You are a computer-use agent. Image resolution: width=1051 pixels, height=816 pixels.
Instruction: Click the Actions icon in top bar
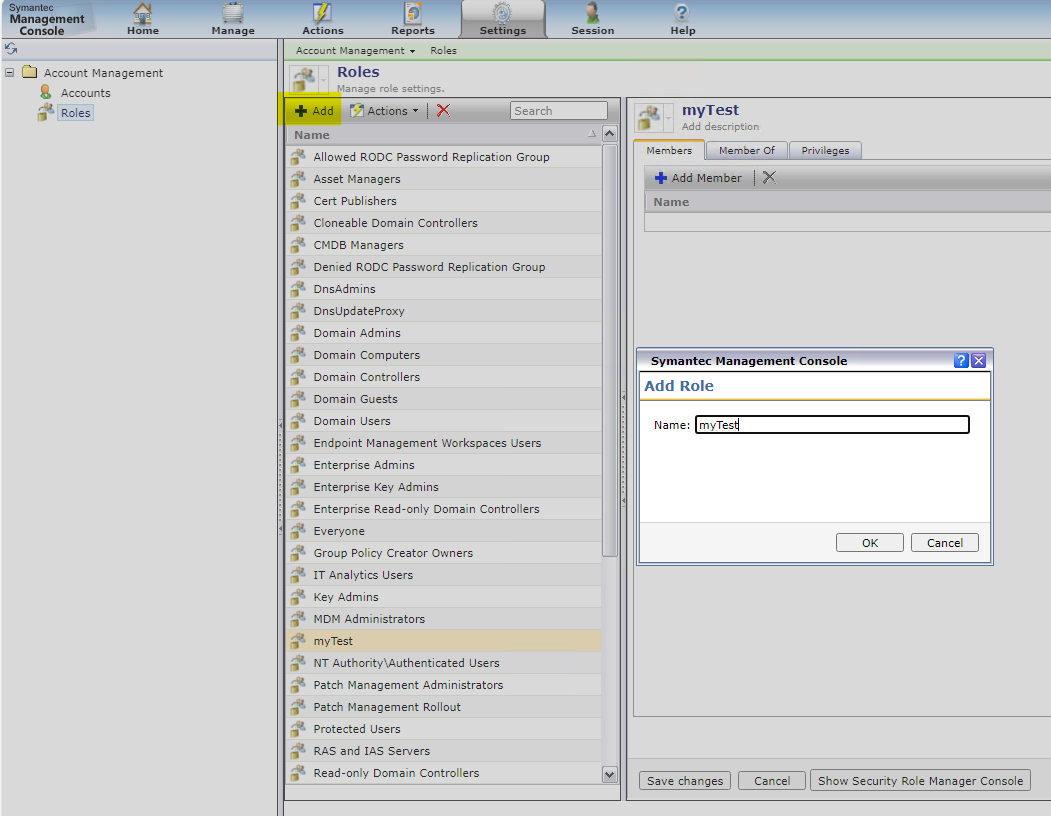[x=322, y=14]
